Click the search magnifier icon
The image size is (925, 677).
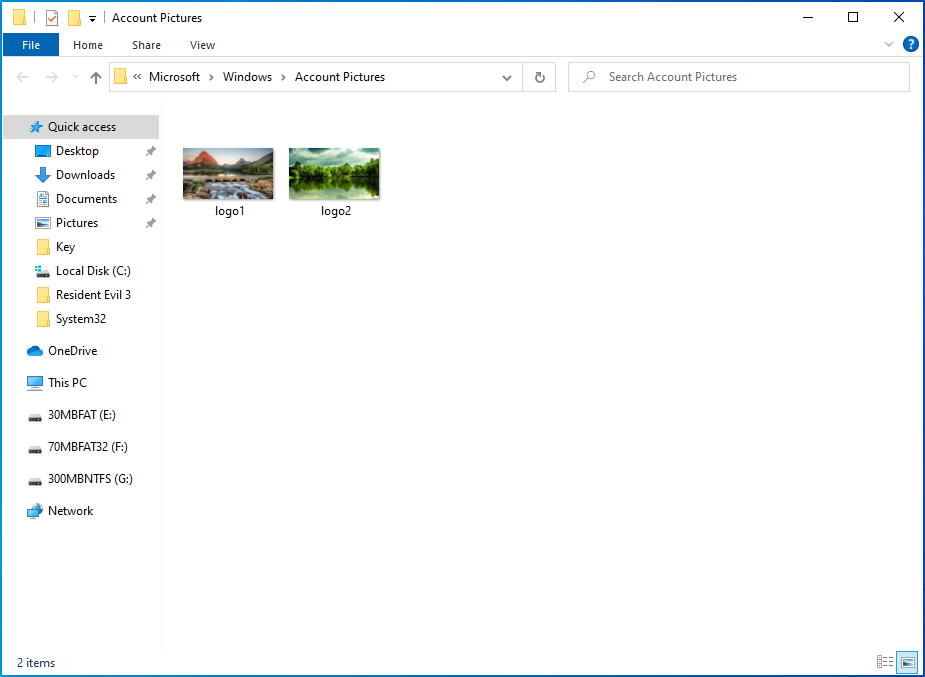click(589, 77)
